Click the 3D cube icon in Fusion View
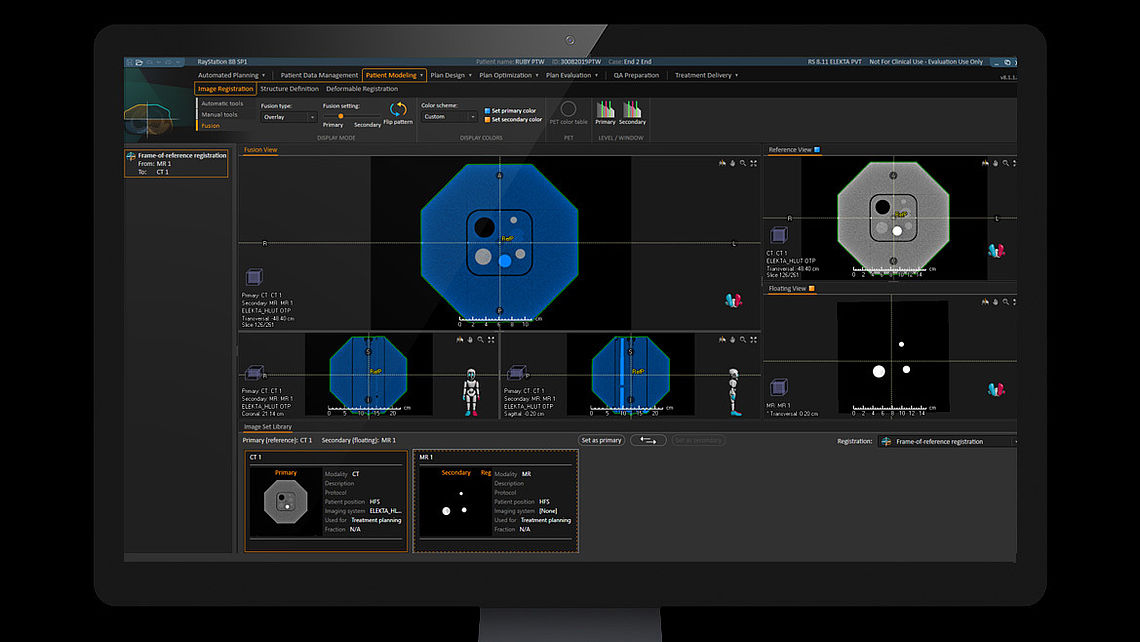1140x642 pixels. 253,276
